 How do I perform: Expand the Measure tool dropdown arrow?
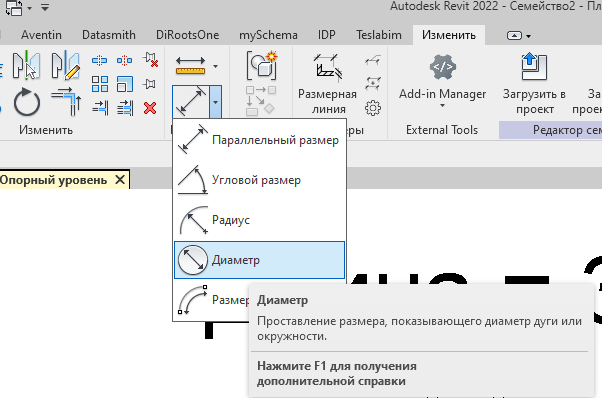[x=215, y=66]
